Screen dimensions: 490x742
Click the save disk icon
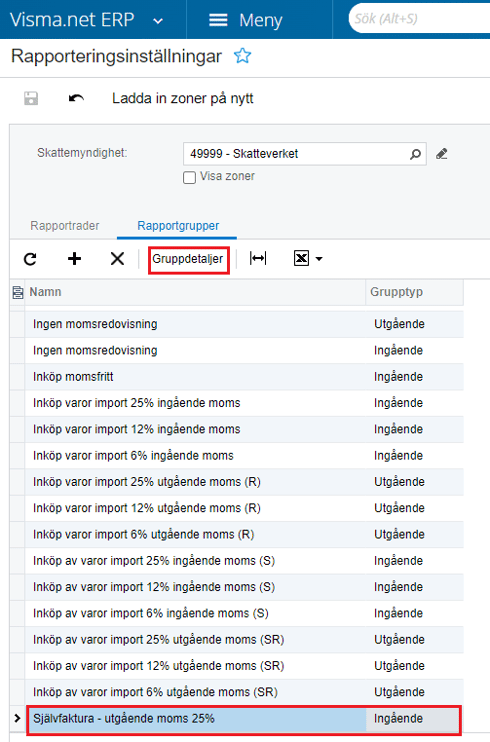click(x=31, y=98)
